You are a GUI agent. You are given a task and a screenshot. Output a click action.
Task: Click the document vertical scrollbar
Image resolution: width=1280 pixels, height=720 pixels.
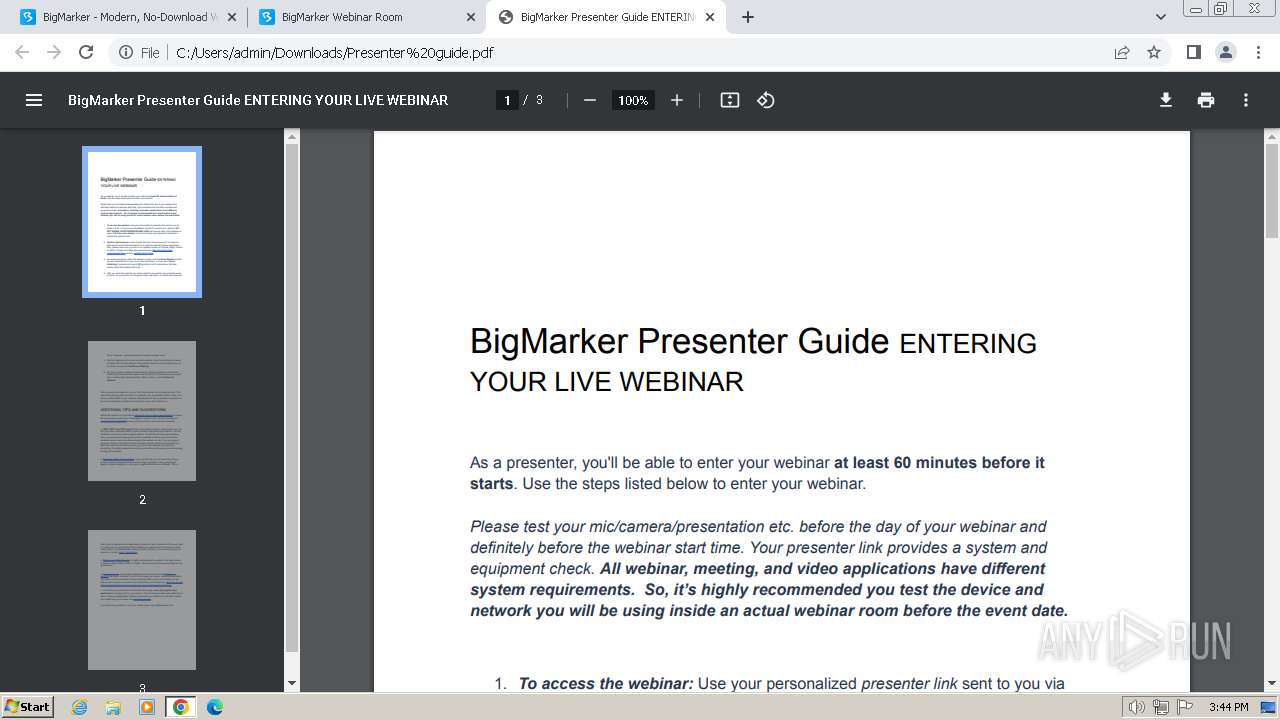(x=1272, y=190)
